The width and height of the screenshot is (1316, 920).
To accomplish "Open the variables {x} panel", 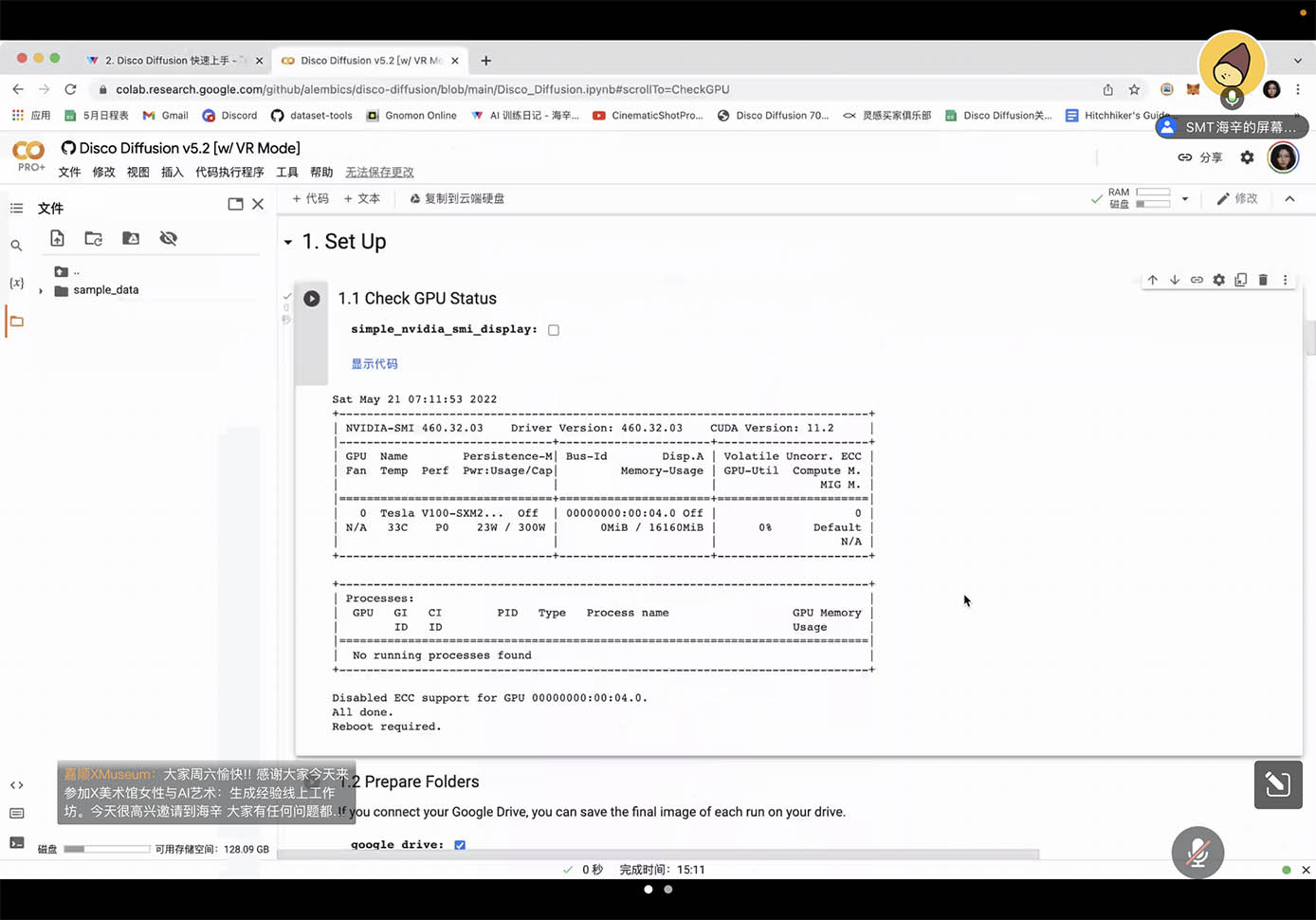I will (x=16, y=283).
